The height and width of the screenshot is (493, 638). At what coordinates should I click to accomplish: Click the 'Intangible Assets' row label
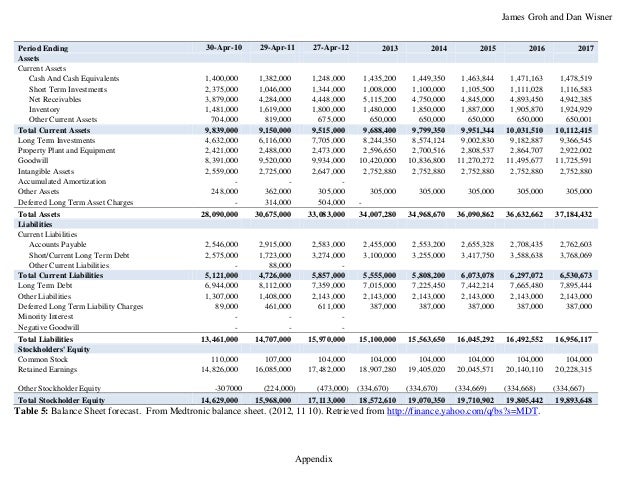coord(46,171)
